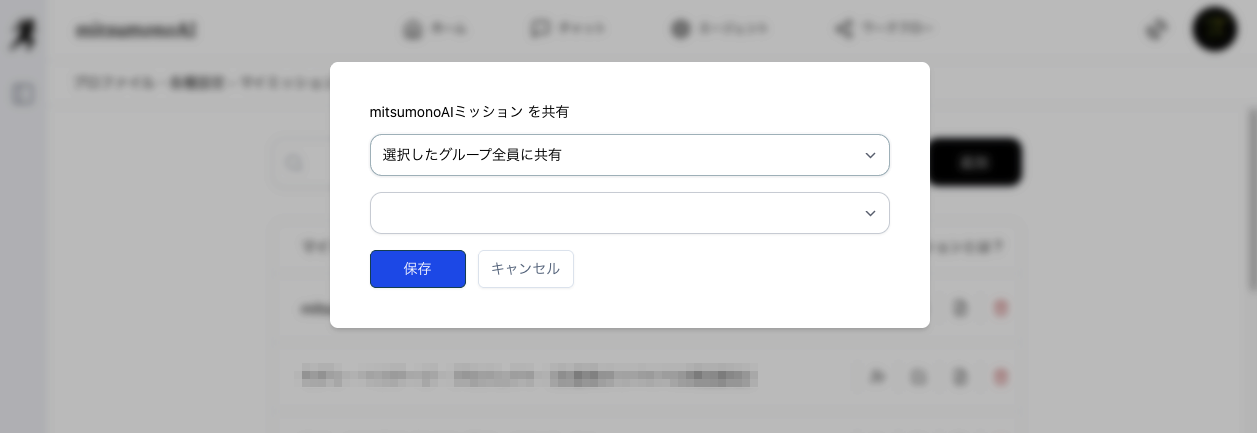This screenshot has height=433, width=1257.
Task: Open the round user avatar menu
Action: pos(1214,29)
